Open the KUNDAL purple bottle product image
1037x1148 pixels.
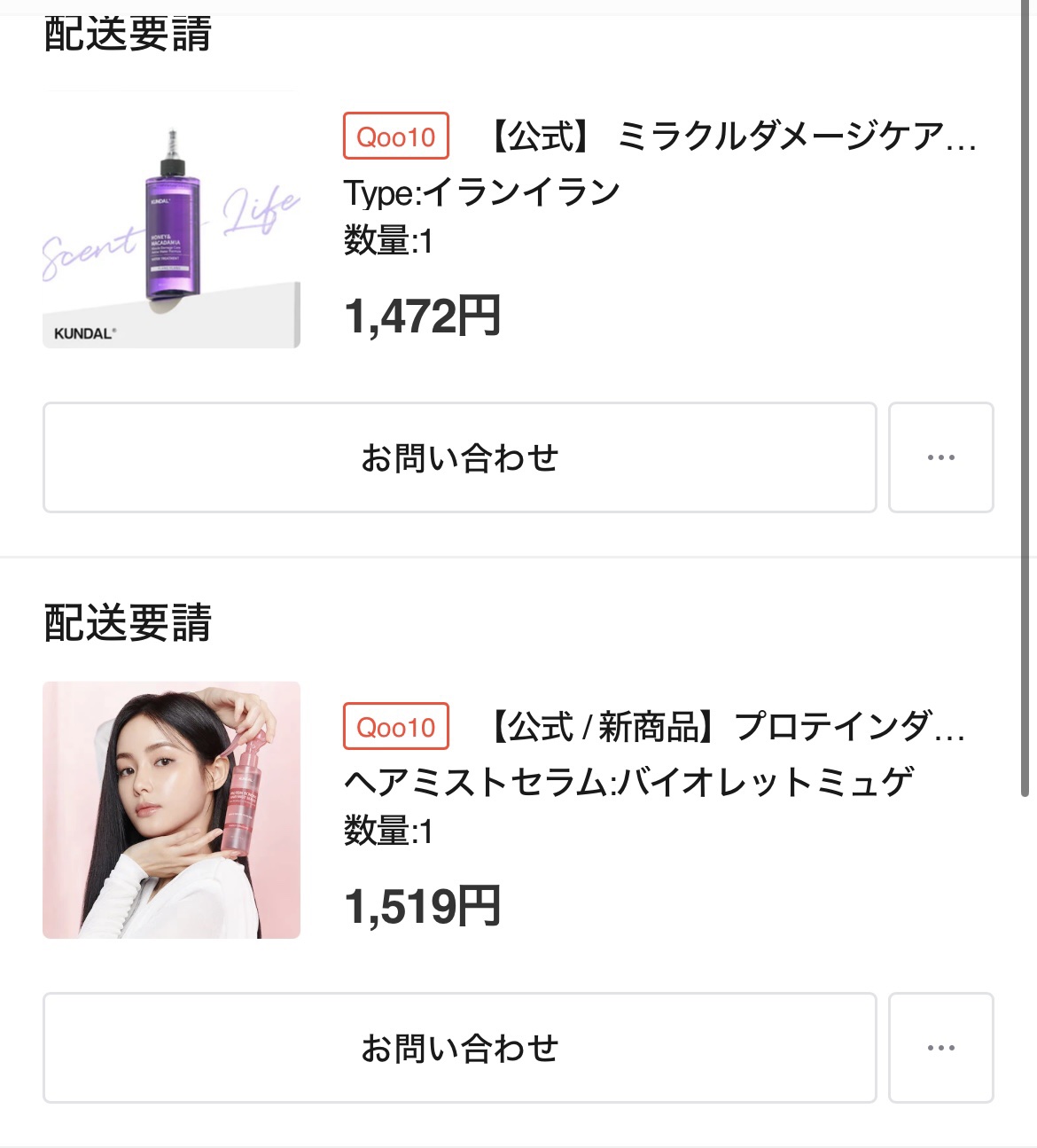(x=171, y=219)
